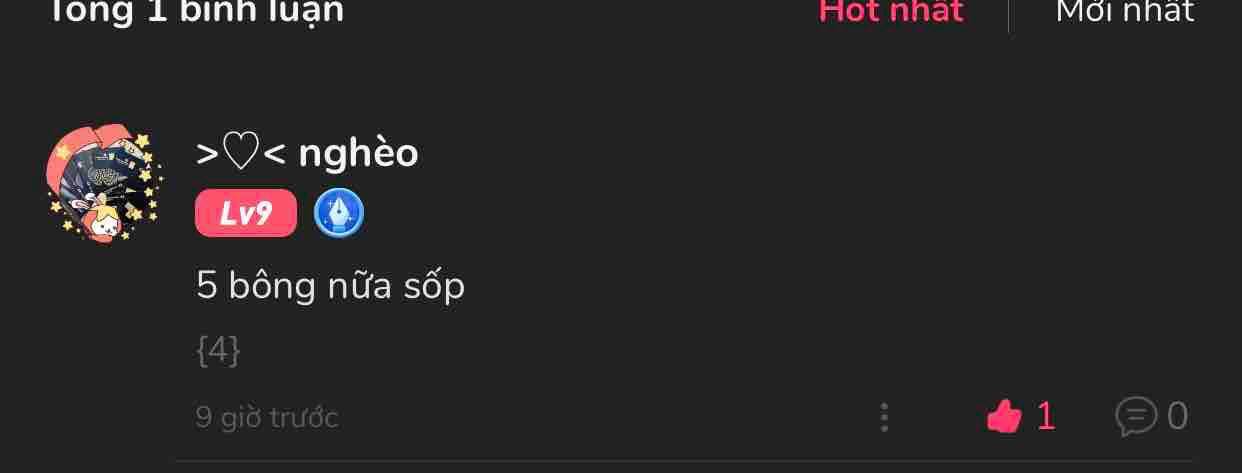Tap the like count number 1
The image size is (1242, 473).
coord(1046,416)
